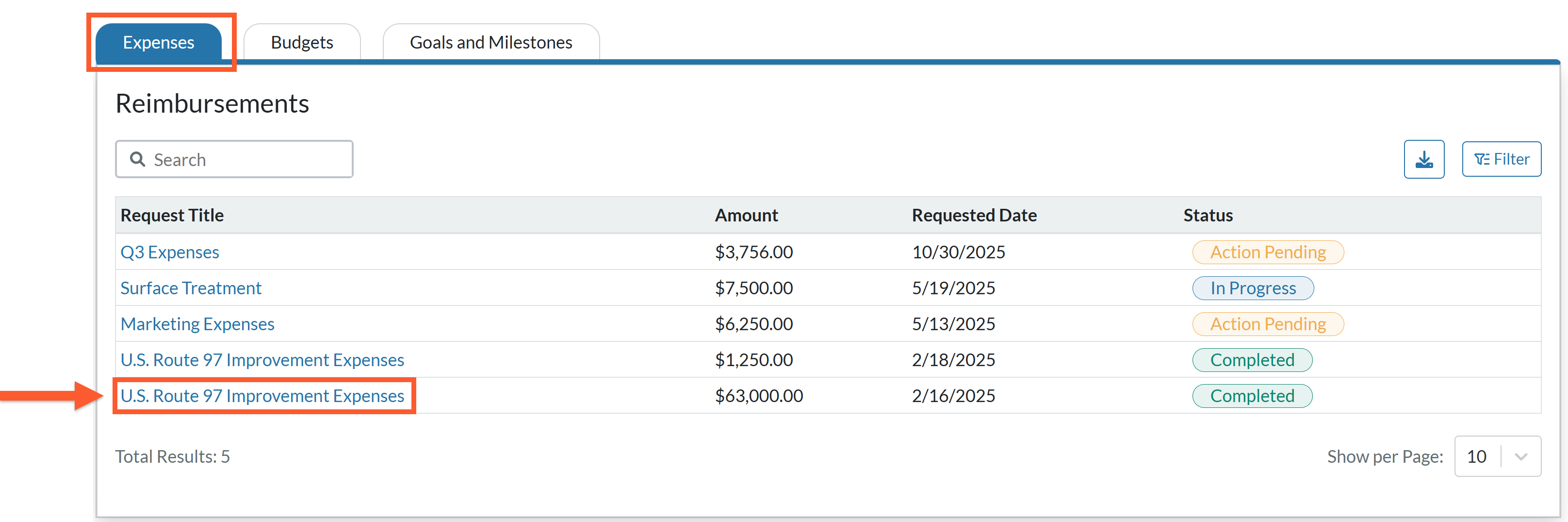Click the Amount column header
The image size is (1568, 522).
point(746,215)
